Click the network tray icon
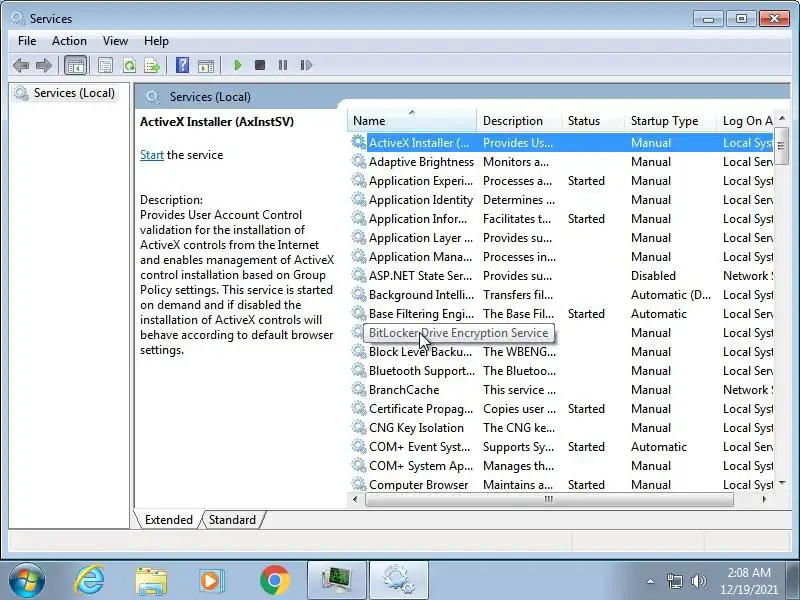 674,581
